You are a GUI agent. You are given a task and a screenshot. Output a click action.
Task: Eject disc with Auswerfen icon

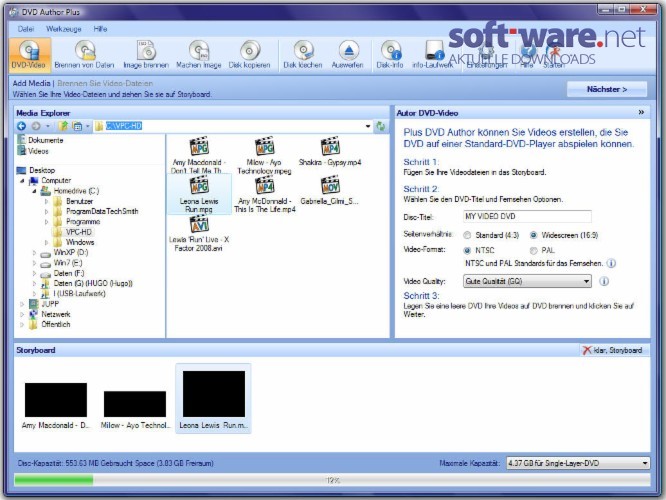coord(347,54)
